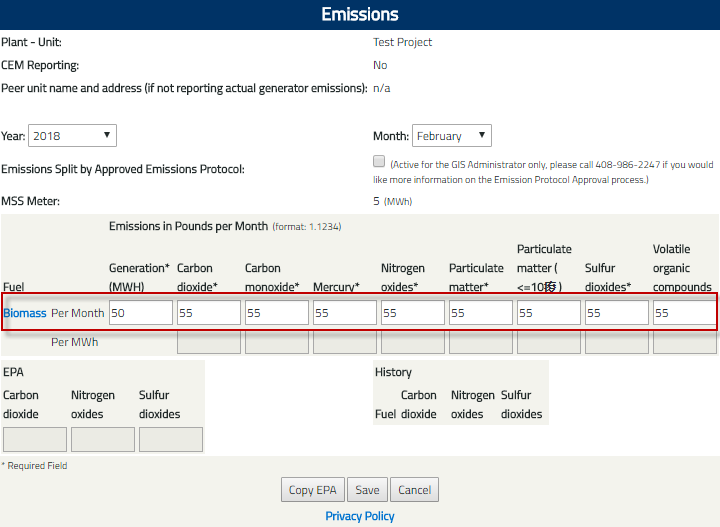
Task: Select the Nitrogen oxides Per Month input
Action: point(412,313)
